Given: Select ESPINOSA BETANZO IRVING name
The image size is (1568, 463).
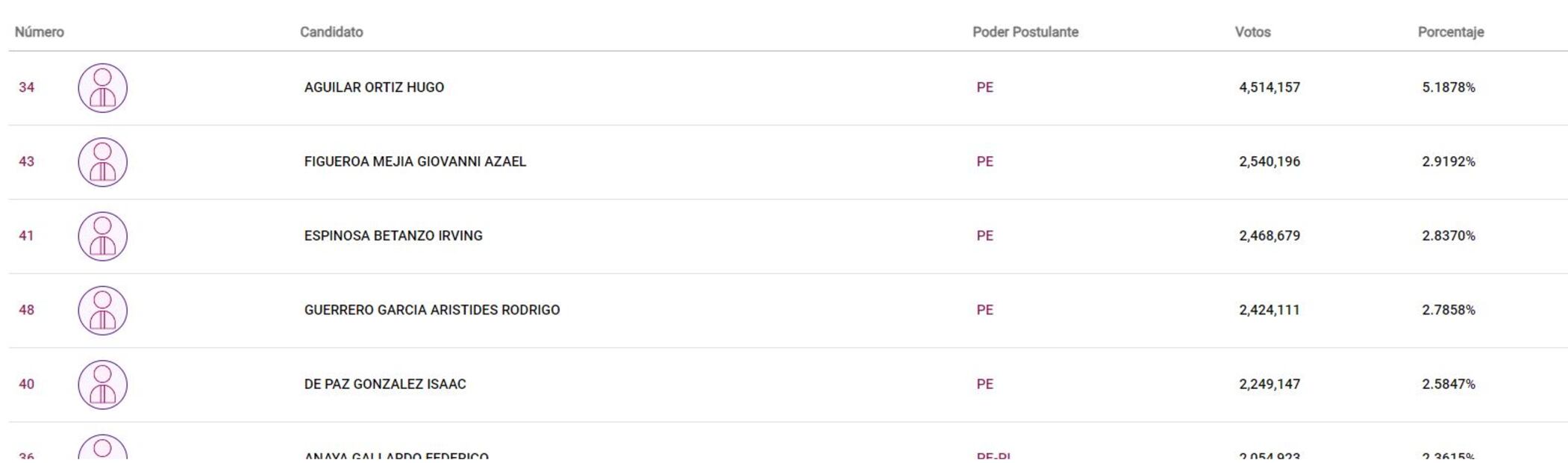Looking at the screenshot, I should 393,236.
